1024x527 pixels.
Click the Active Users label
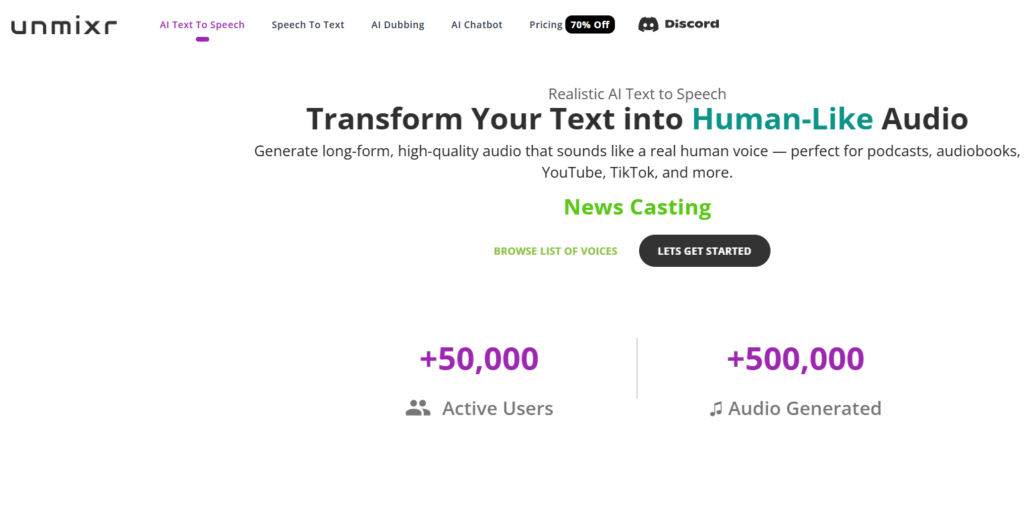coord(498,408)
